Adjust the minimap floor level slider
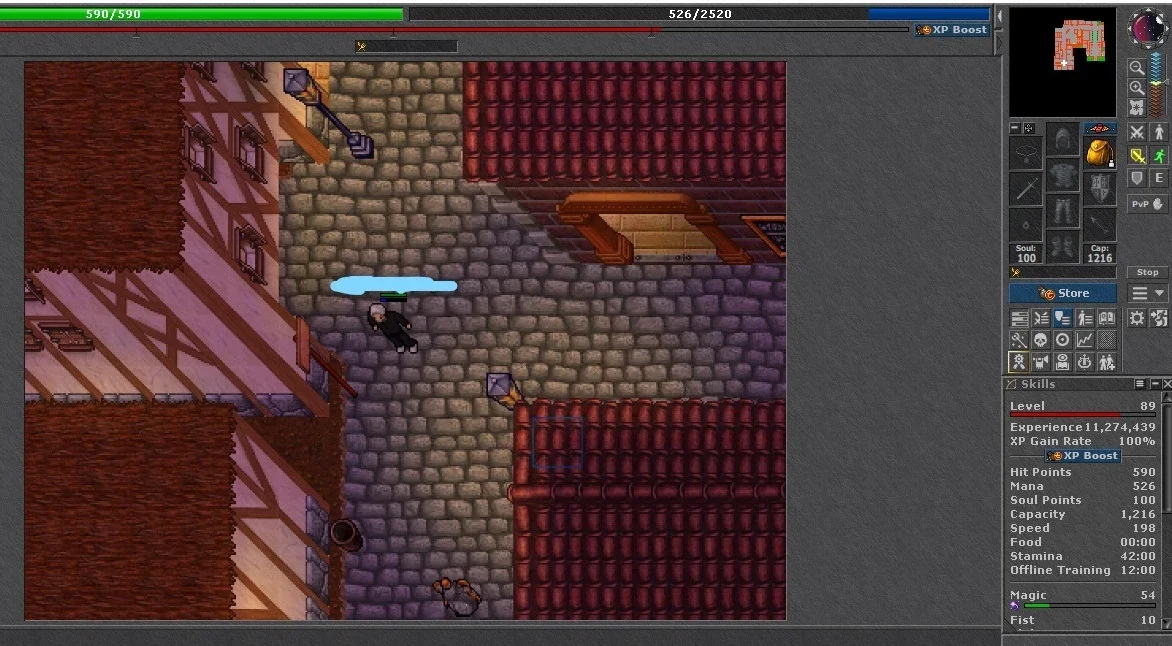Screen dimensions: 1172x646 pyautogui.click(x=1157, y=84)
